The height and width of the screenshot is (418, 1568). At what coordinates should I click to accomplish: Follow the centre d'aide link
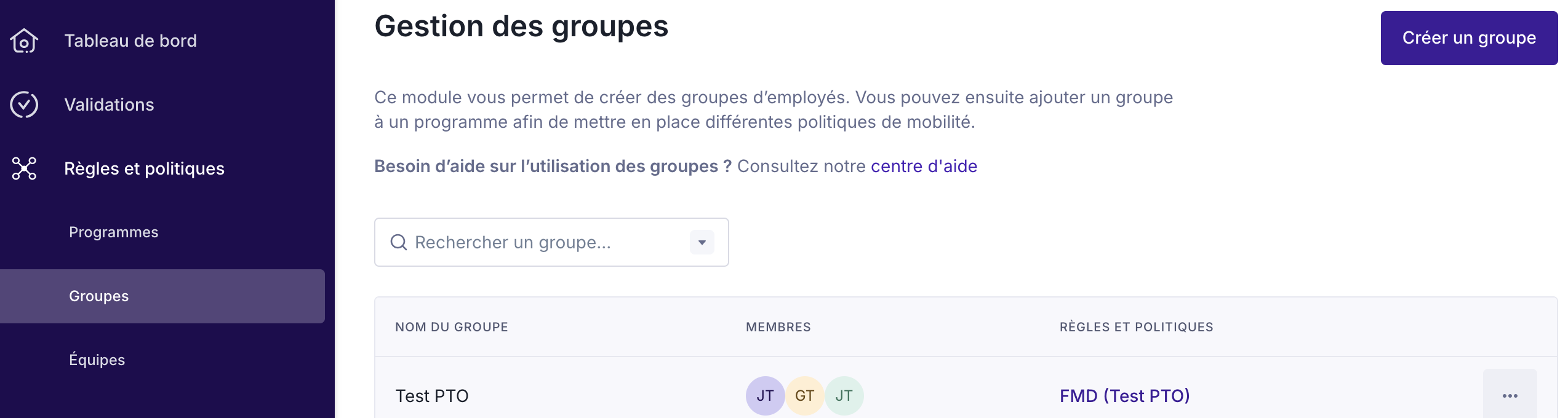point(924,166)
